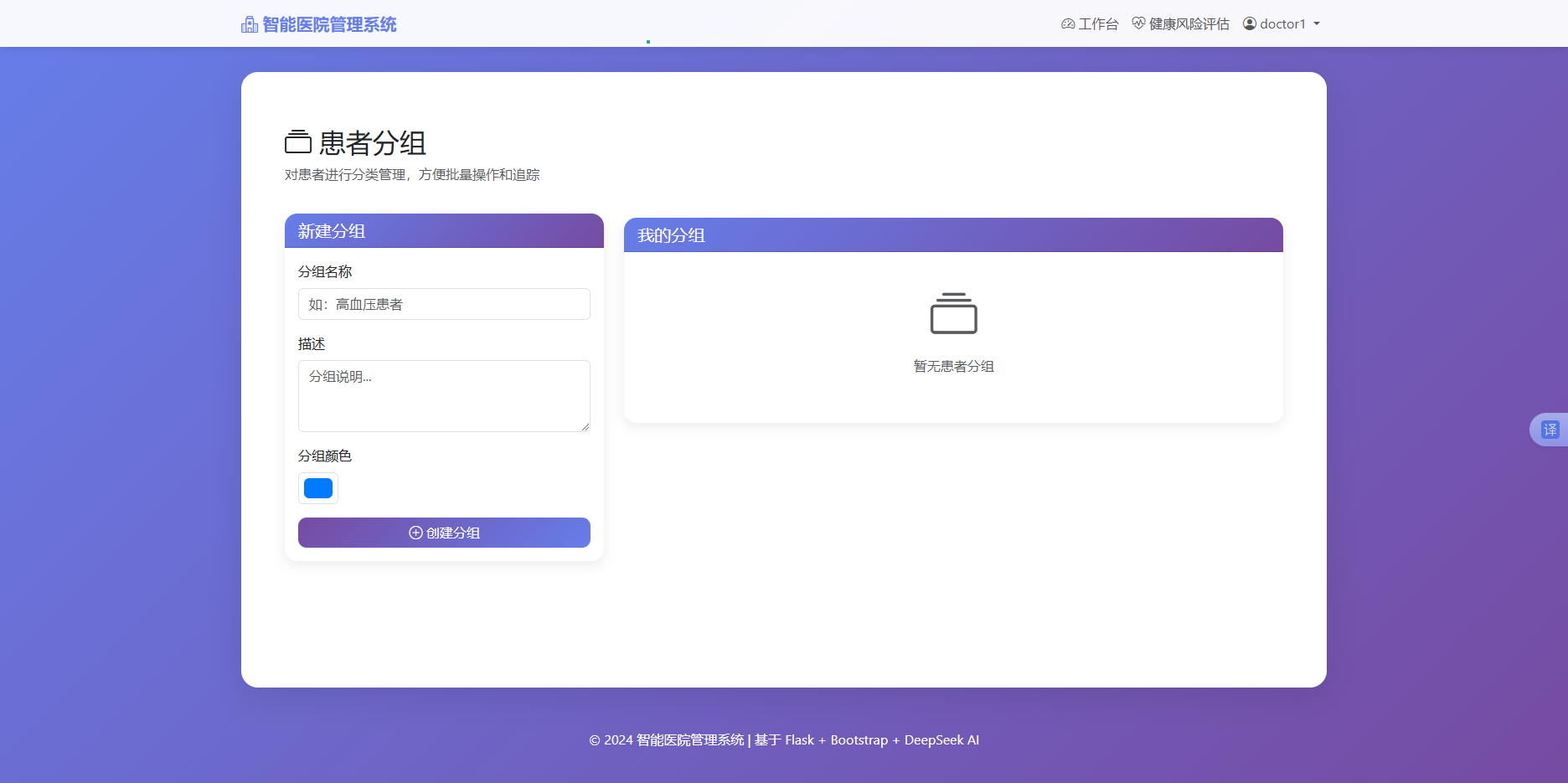Click the 分组名称 text input field
The width and height of the screenshot is (1568, 783).
tap(443, 304)
